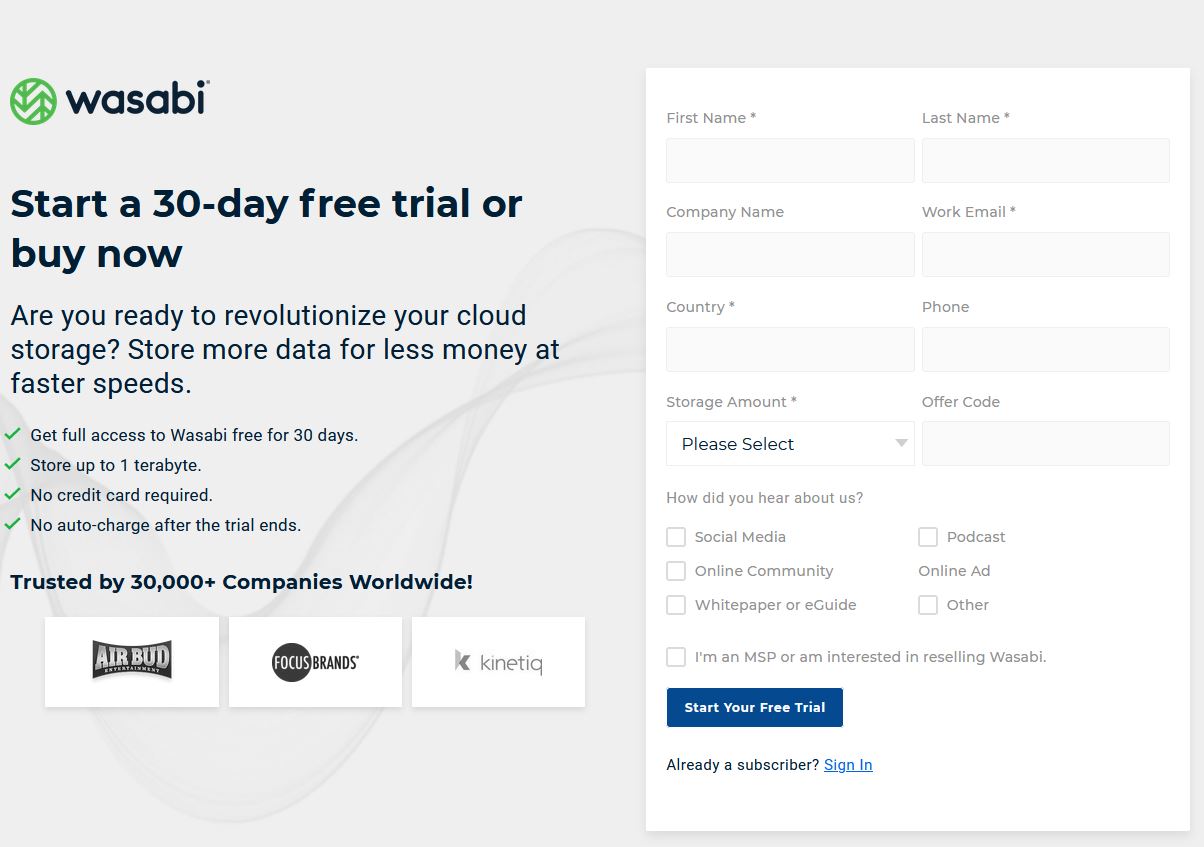Toggle the MSP reseller interest checkbox
1204x847 pixels.
pos(676,657)
